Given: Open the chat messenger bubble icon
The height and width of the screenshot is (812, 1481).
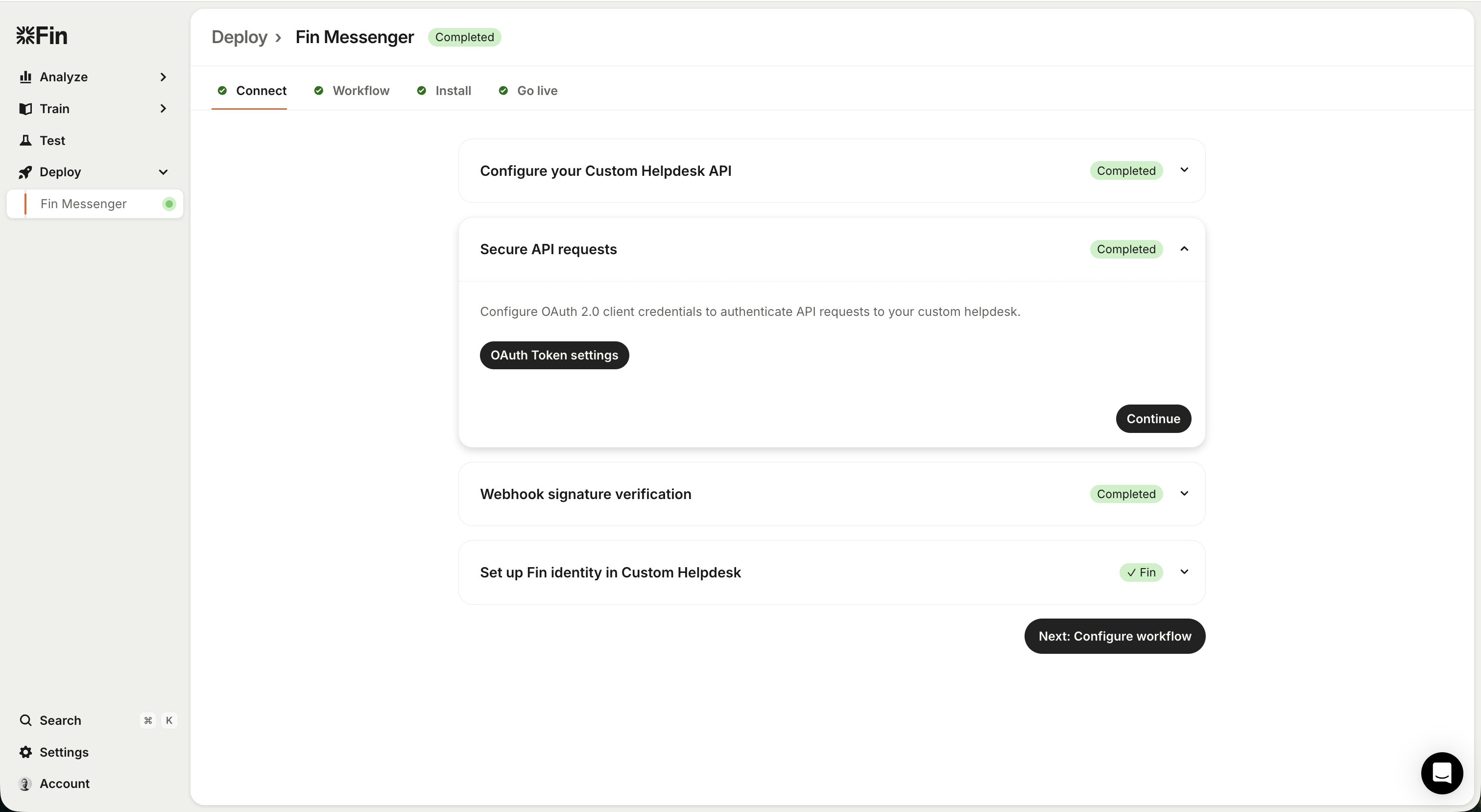Looking at the screenshot, I should (x=1441, y=773).
